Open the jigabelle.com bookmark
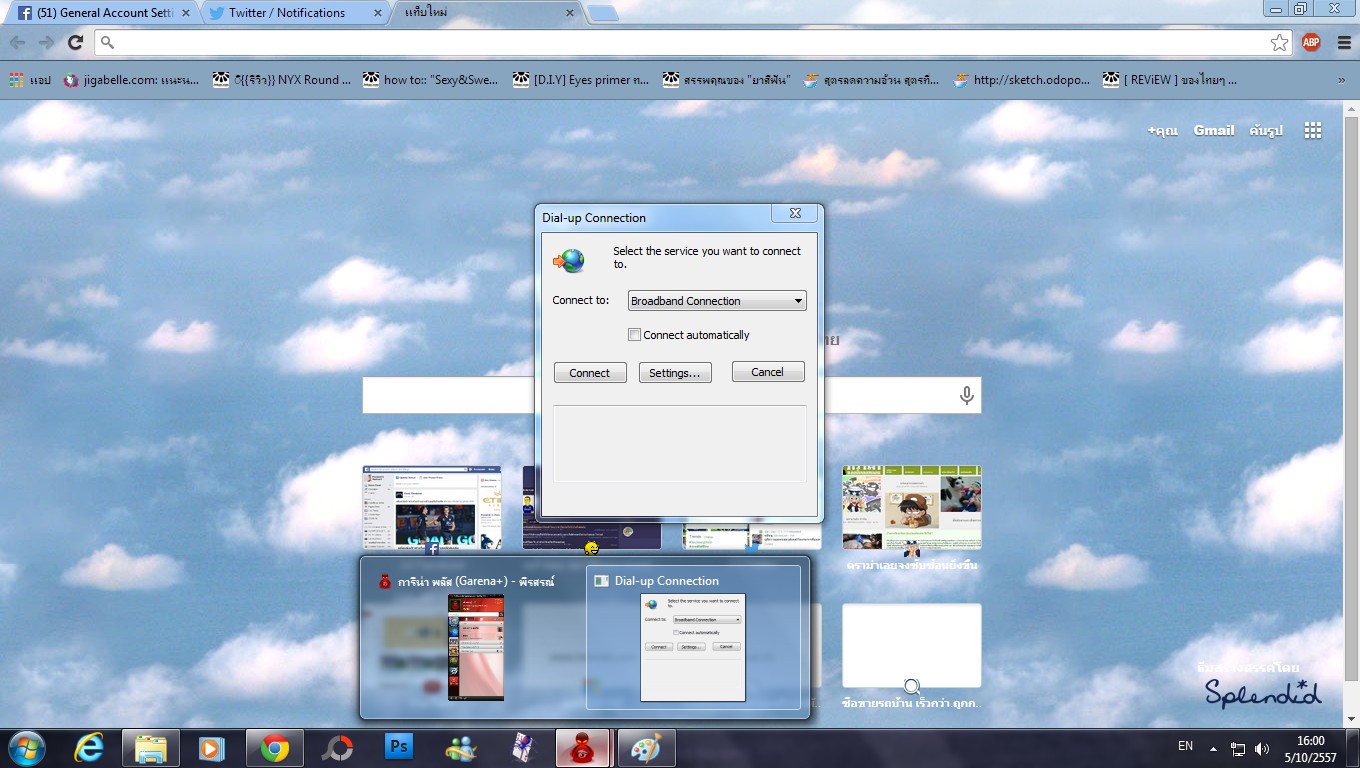Screen dimensions: 1360x768 (x=130, y=80)
